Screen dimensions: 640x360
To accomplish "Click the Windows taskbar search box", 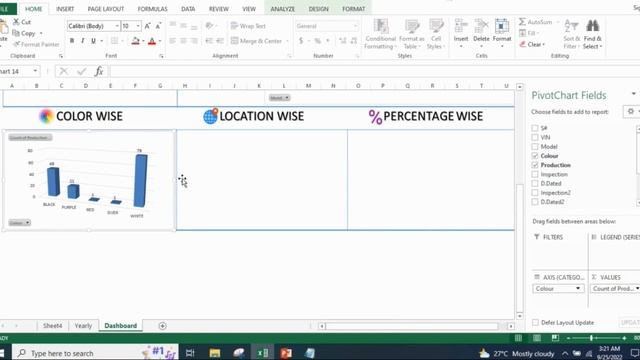I will pyautogui.click(x=95, y=353).
